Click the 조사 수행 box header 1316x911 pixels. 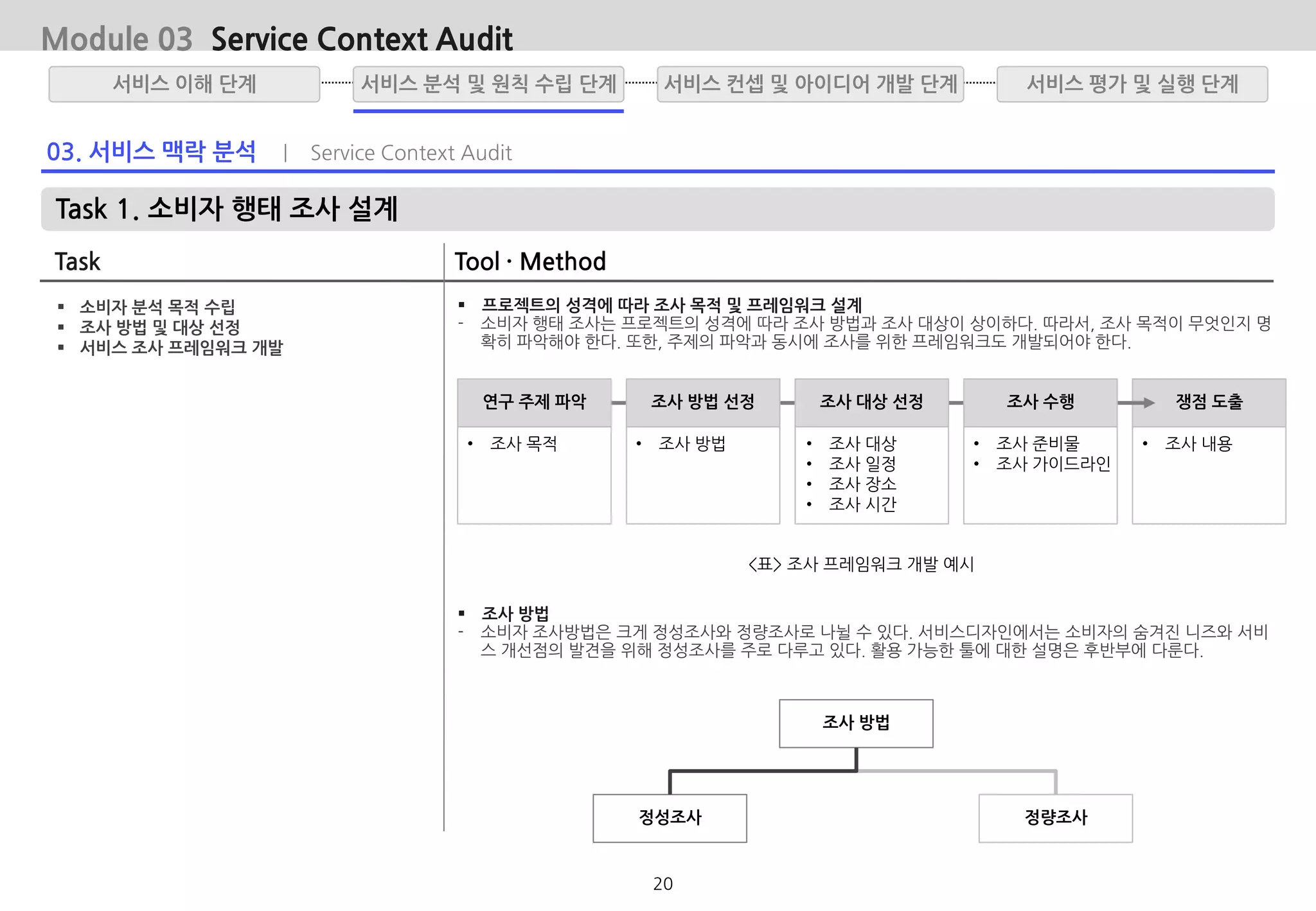click(1040, 402)
